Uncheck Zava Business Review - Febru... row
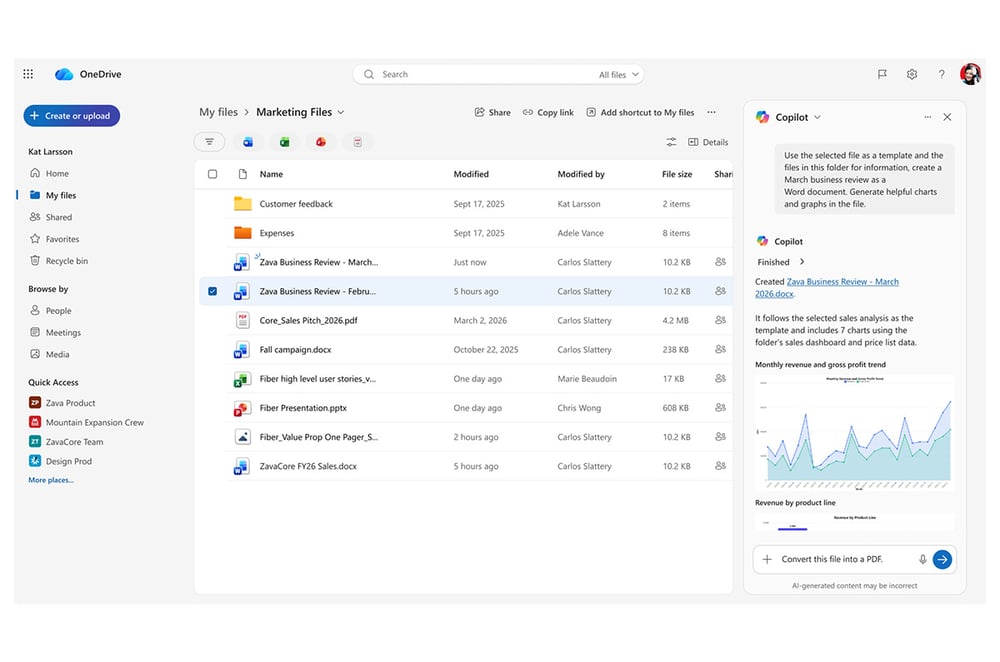Viewport: 1000px width, 662px height. pyautogui.click(x=212, y=291)
